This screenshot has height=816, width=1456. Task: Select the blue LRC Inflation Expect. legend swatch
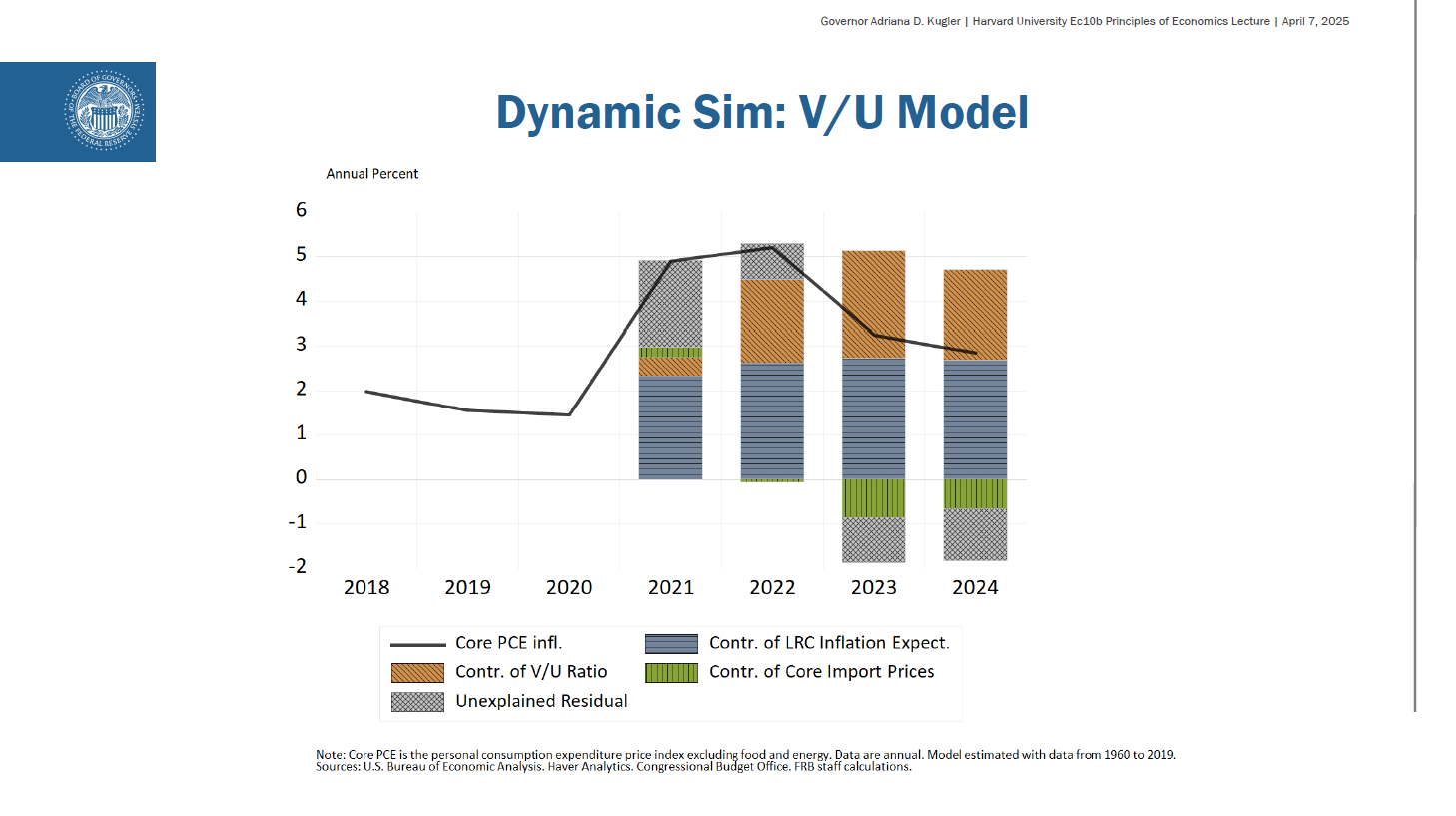[671, 644]
